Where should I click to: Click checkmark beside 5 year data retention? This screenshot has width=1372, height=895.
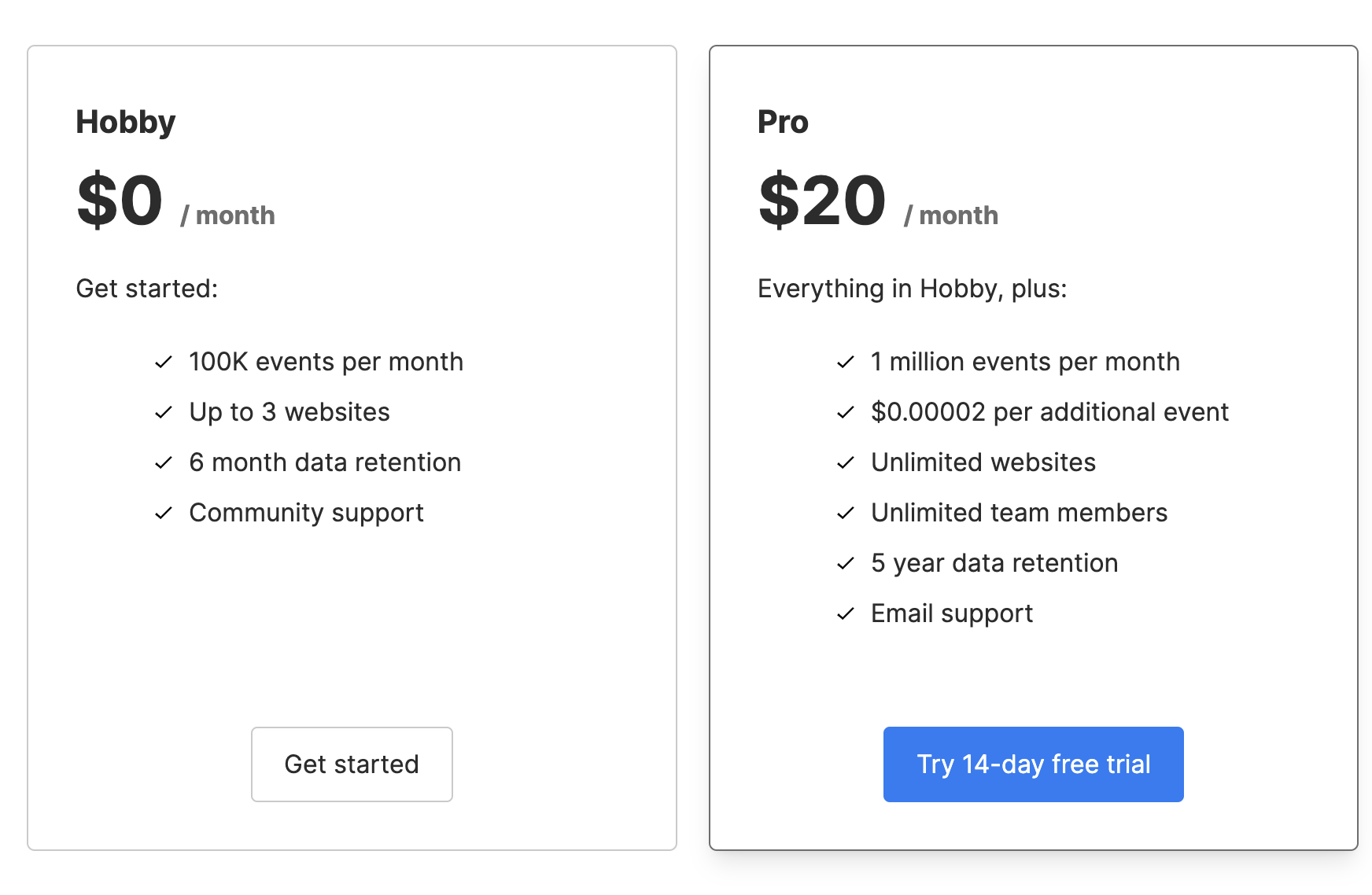click(x=846, y=563)
